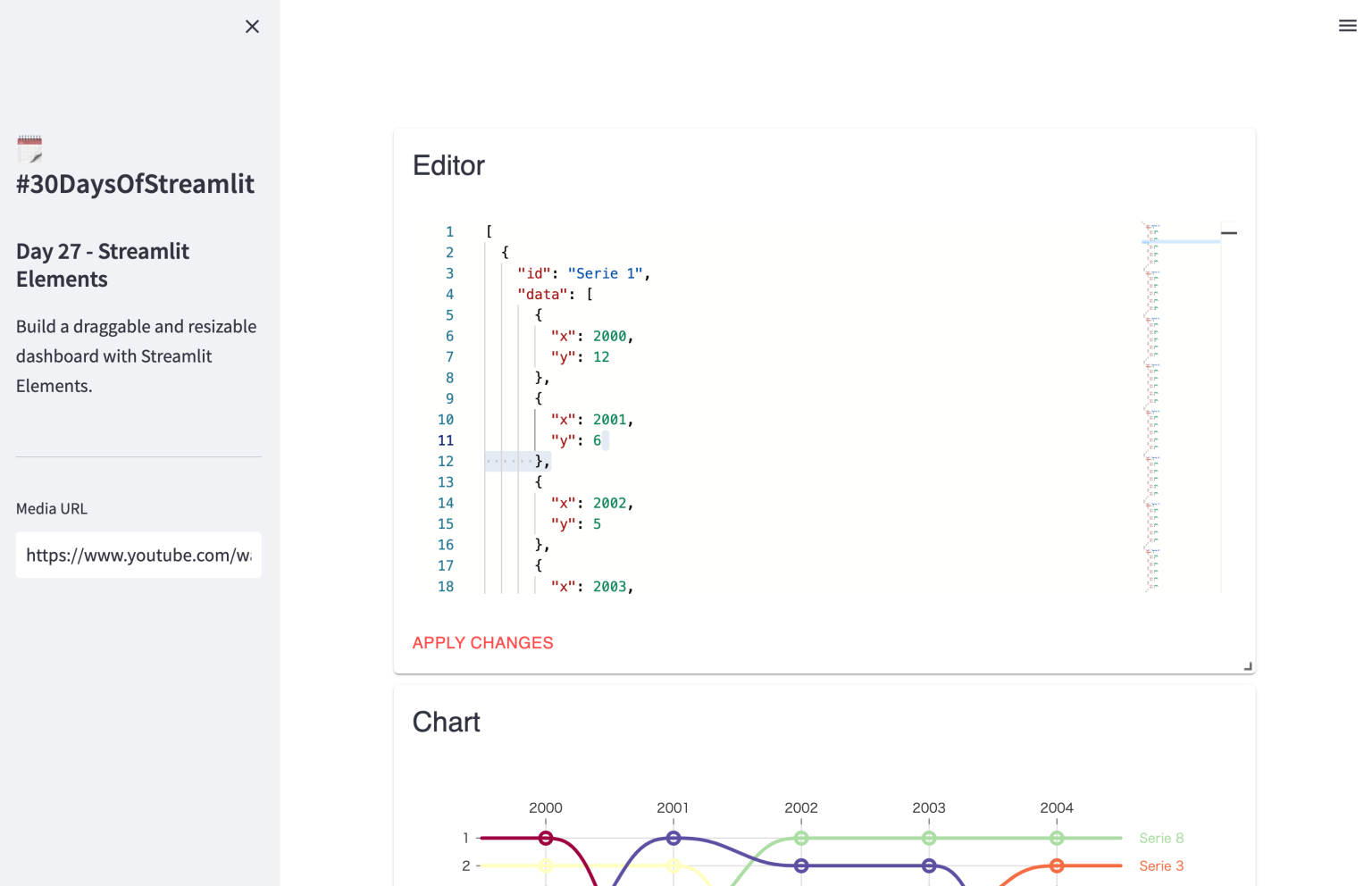This screenshot has width=1372, height=886.
Task: Click the Chart card title
Action: [x=446, y=723]
